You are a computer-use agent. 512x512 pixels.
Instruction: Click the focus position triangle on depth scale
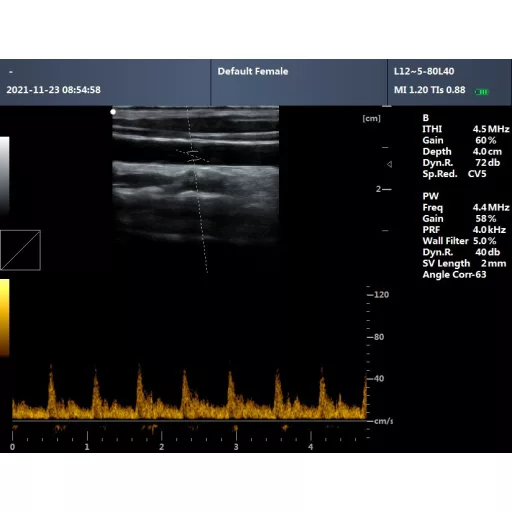(x=389, y=164)
